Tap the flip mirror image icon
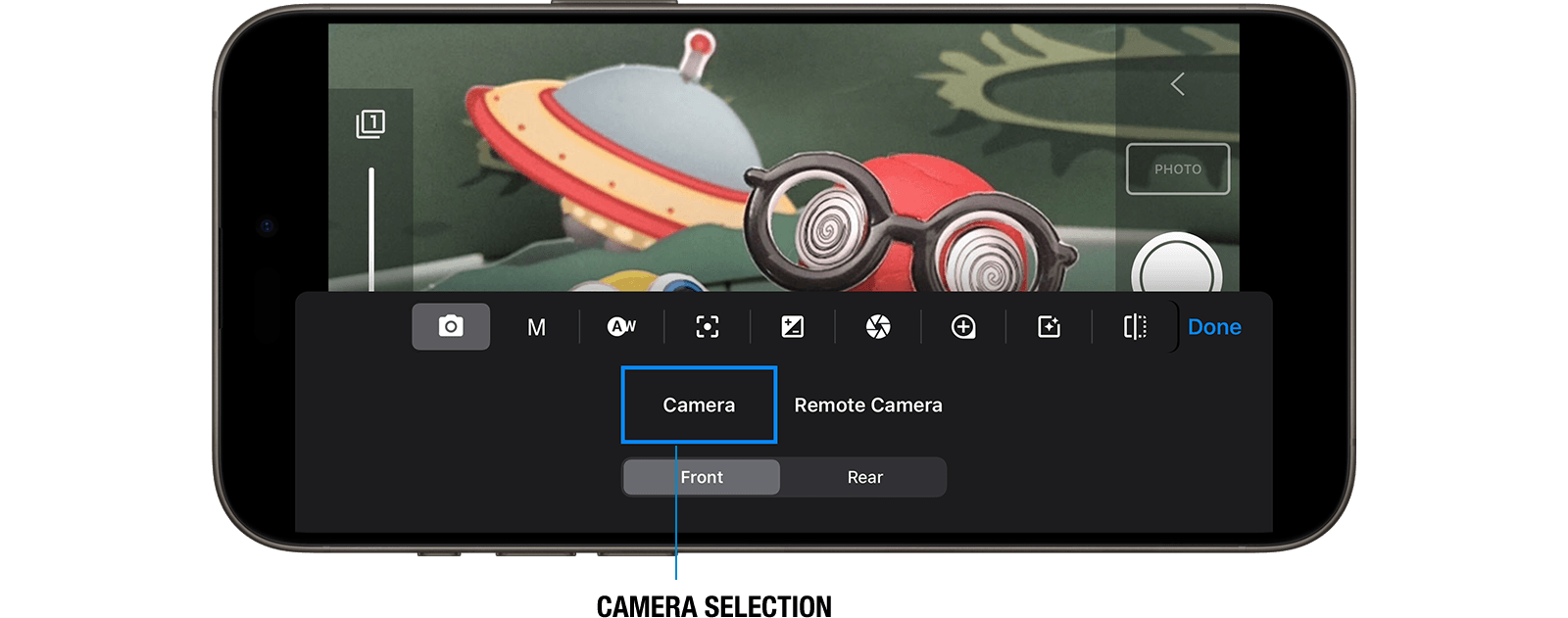This screenshot has height=618, width=1568. click(x=1135, y=326)
